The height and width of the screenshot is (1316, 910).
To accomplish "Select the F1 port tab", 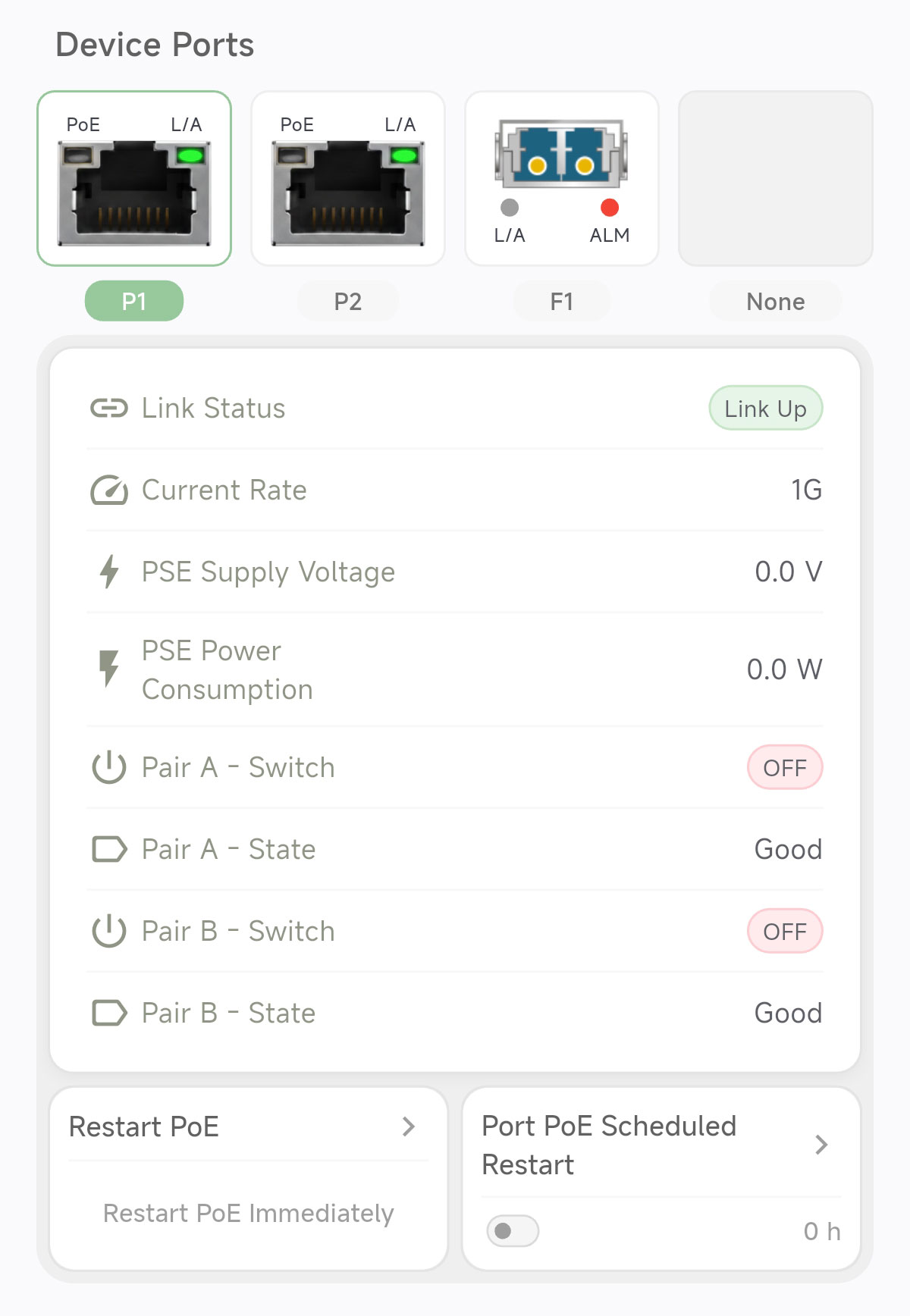I will click(x=562, y=302).
